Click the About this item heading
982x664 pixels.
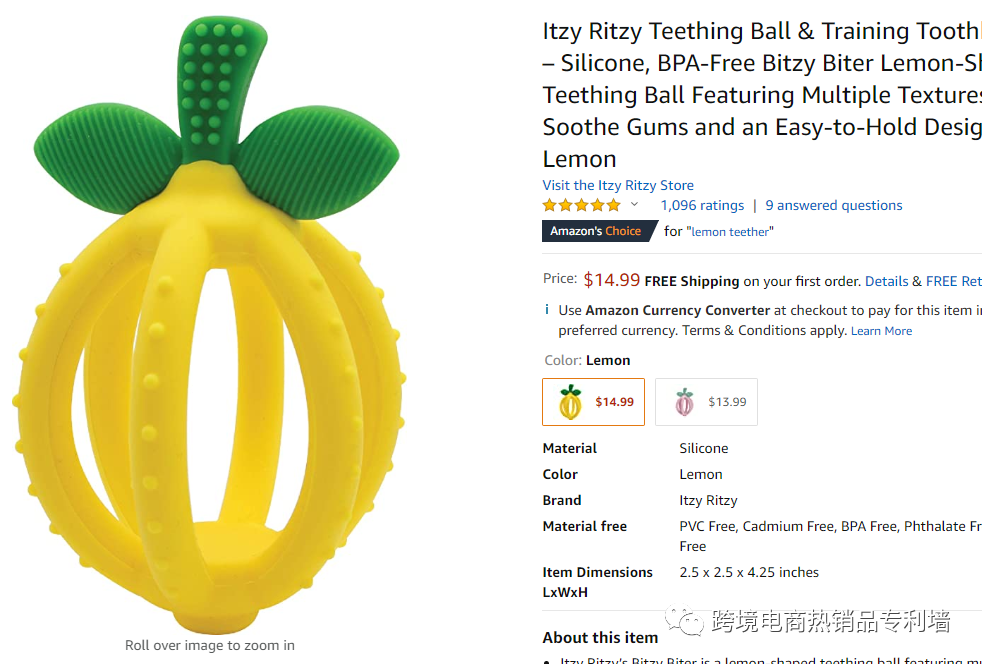(600, 637)
